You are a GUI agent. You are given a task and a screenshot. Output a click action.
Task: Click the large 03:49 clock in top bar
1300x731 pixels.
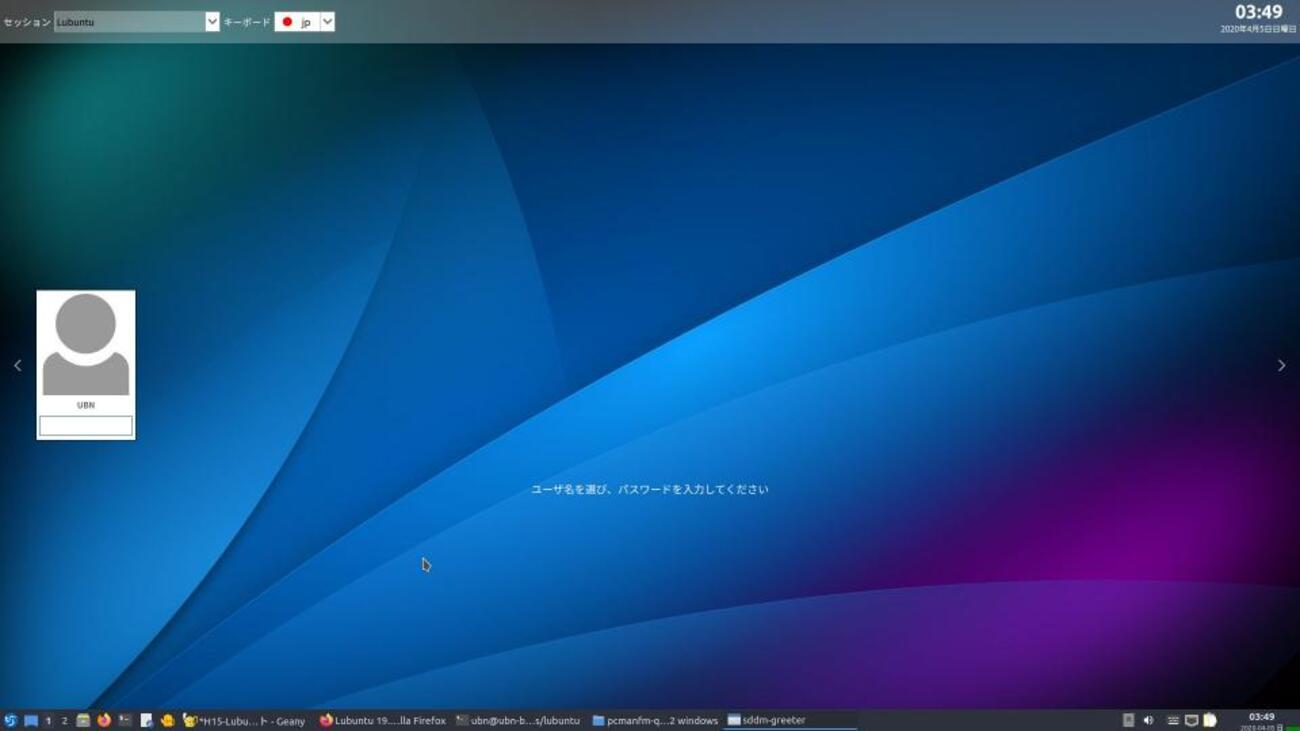(x=1258, y=12)
